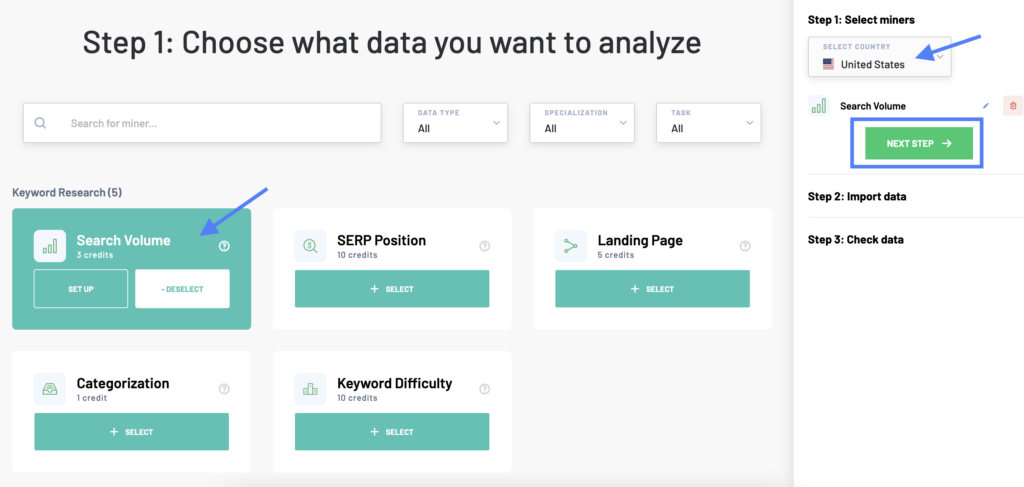Viewport: 1024px width, 487px height.
Task: Change country in Select Country dropdown
Action: (880, 57)
